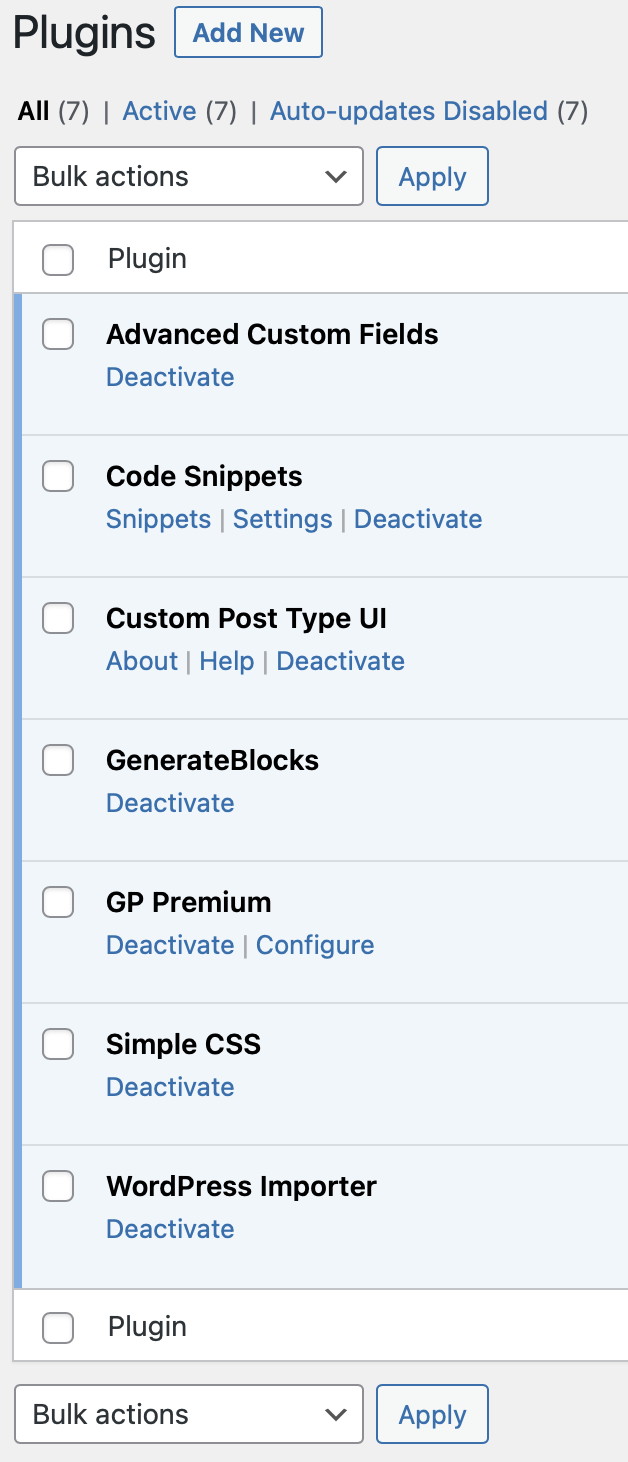Expand the bottom Bulk actions dropdown
The width and height of the screenshot is (628, 1462).
(189, 1414)
